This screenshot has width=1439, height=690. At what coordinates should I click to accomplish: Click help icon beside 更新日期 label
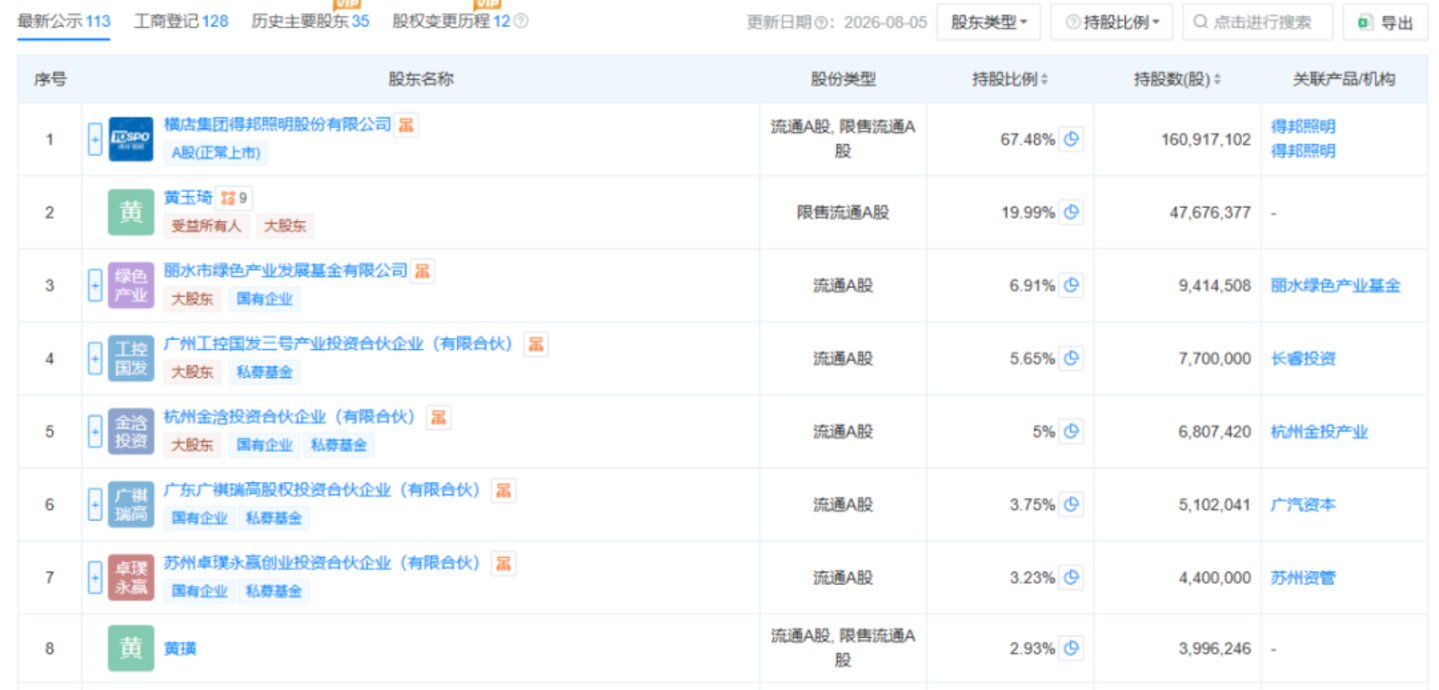coord(822,23)
